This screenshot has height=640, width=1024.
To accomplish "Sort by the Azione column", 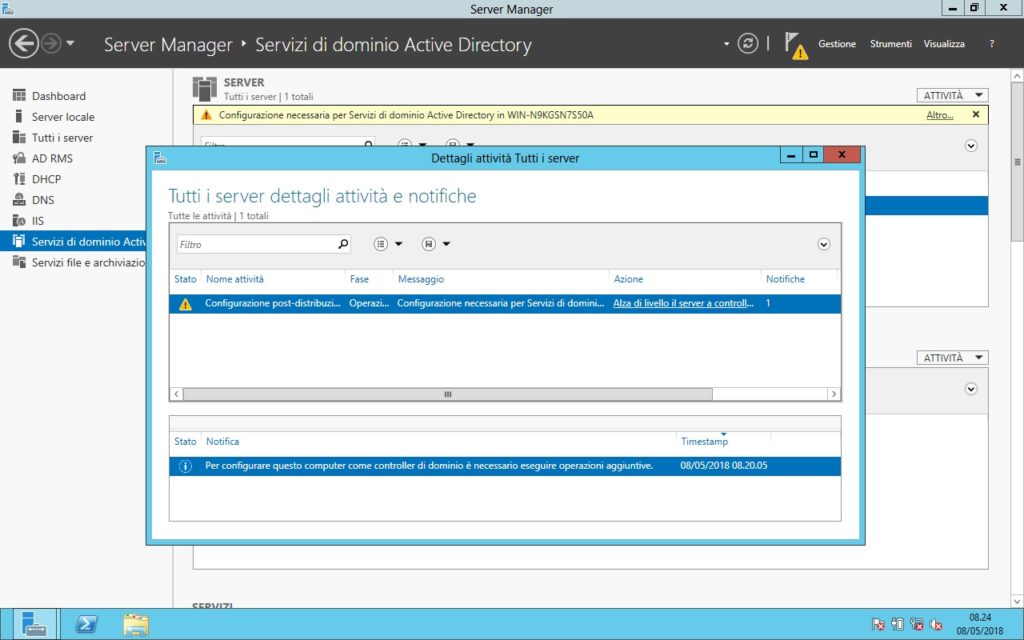I will click(628, 279).
